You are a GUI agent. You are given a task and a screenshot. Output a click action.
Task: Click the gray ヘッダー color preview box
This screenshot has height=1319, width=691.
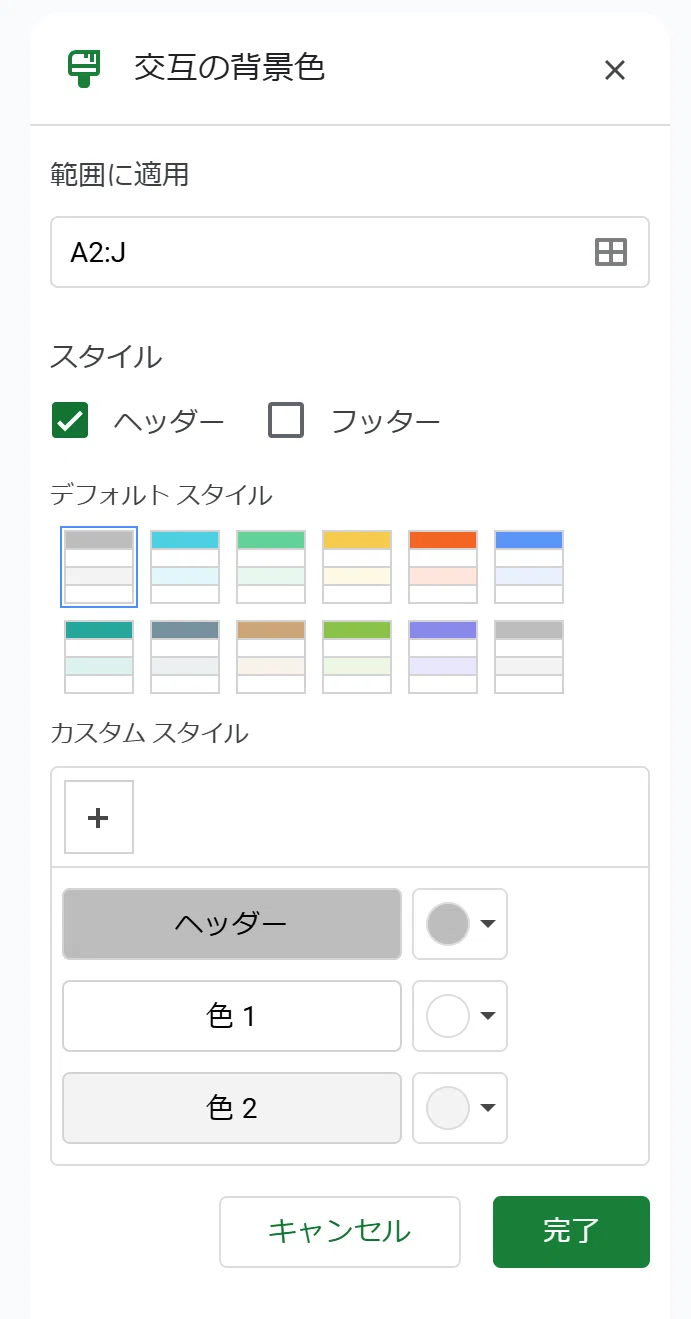pos(232,924)
